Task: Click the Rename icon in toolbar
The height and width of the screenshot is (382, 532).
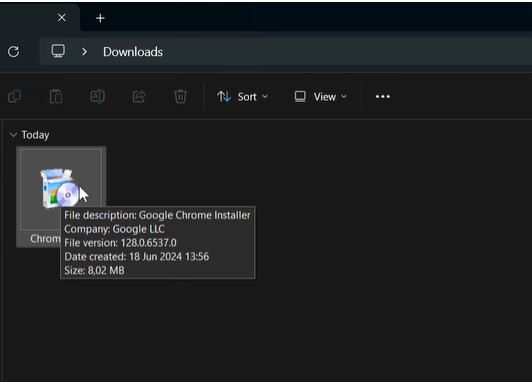Action: pyautogui.click(x=97, y=97)
